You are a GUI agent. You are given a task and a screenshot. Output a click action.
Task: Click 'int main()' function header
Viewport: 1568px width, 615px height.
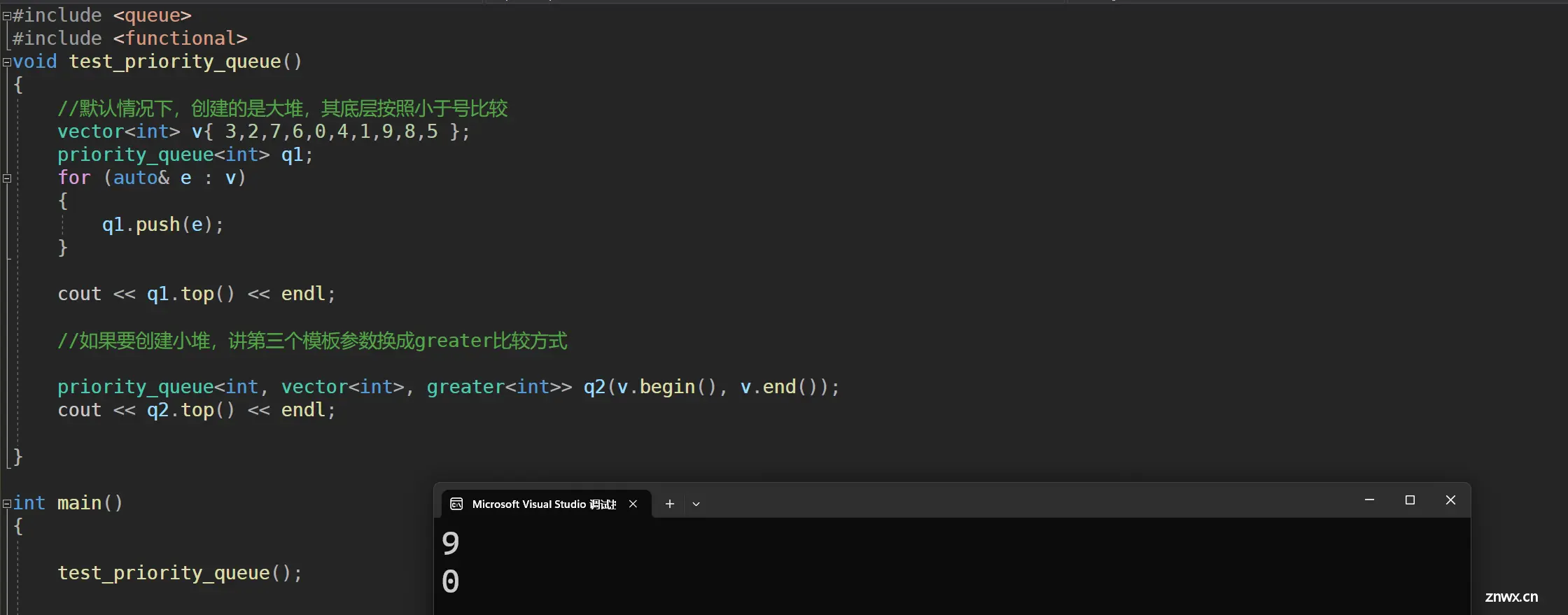[67, 503]
